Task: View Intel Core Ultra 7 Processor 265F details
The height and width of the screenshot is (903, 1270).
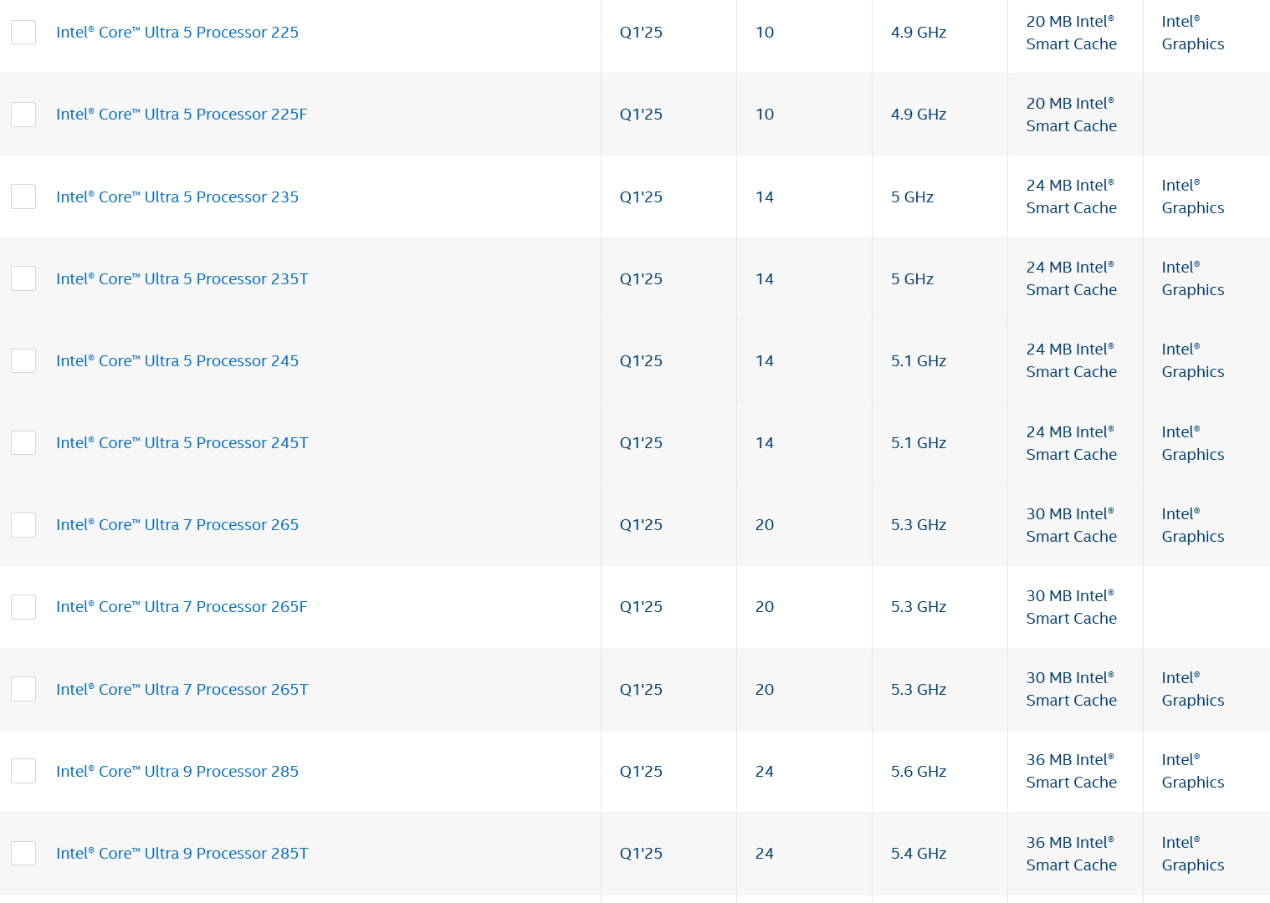Action: pos(181,607)
